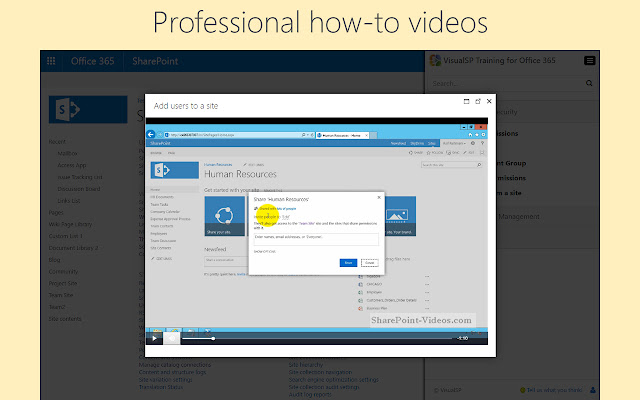Click the lots of people link
This screenshot has width=640, height=400.
286,209
